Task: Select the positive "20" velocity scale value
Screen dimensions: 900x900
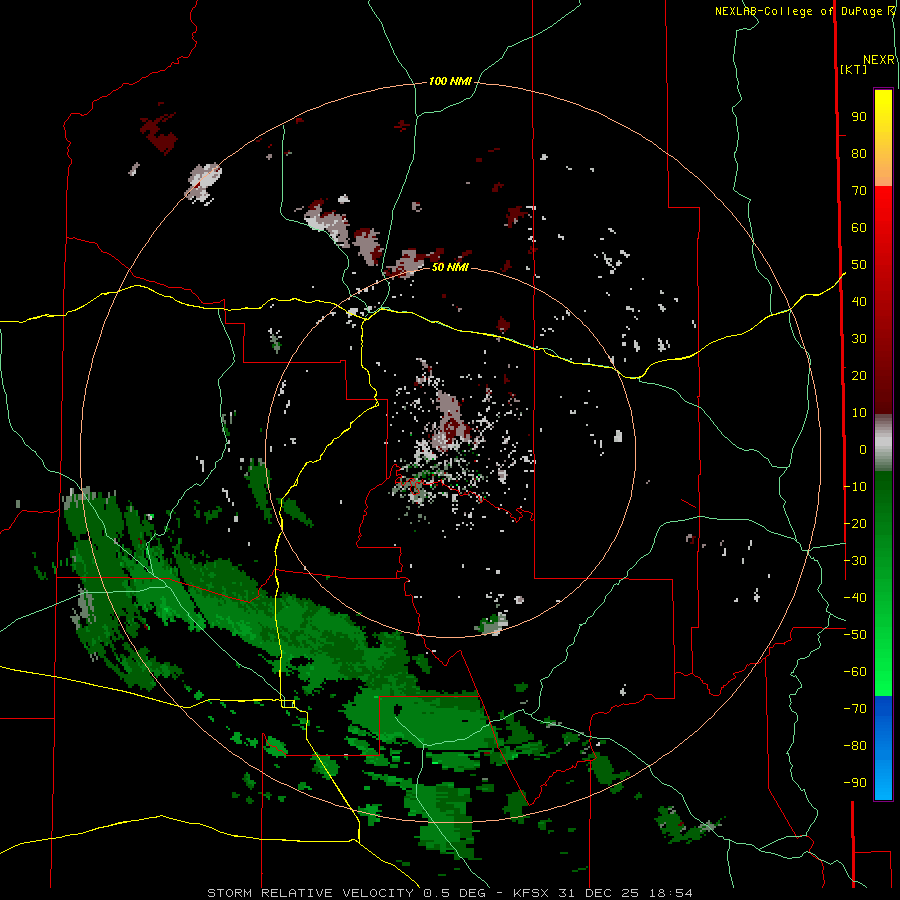Action: [859, 375]
